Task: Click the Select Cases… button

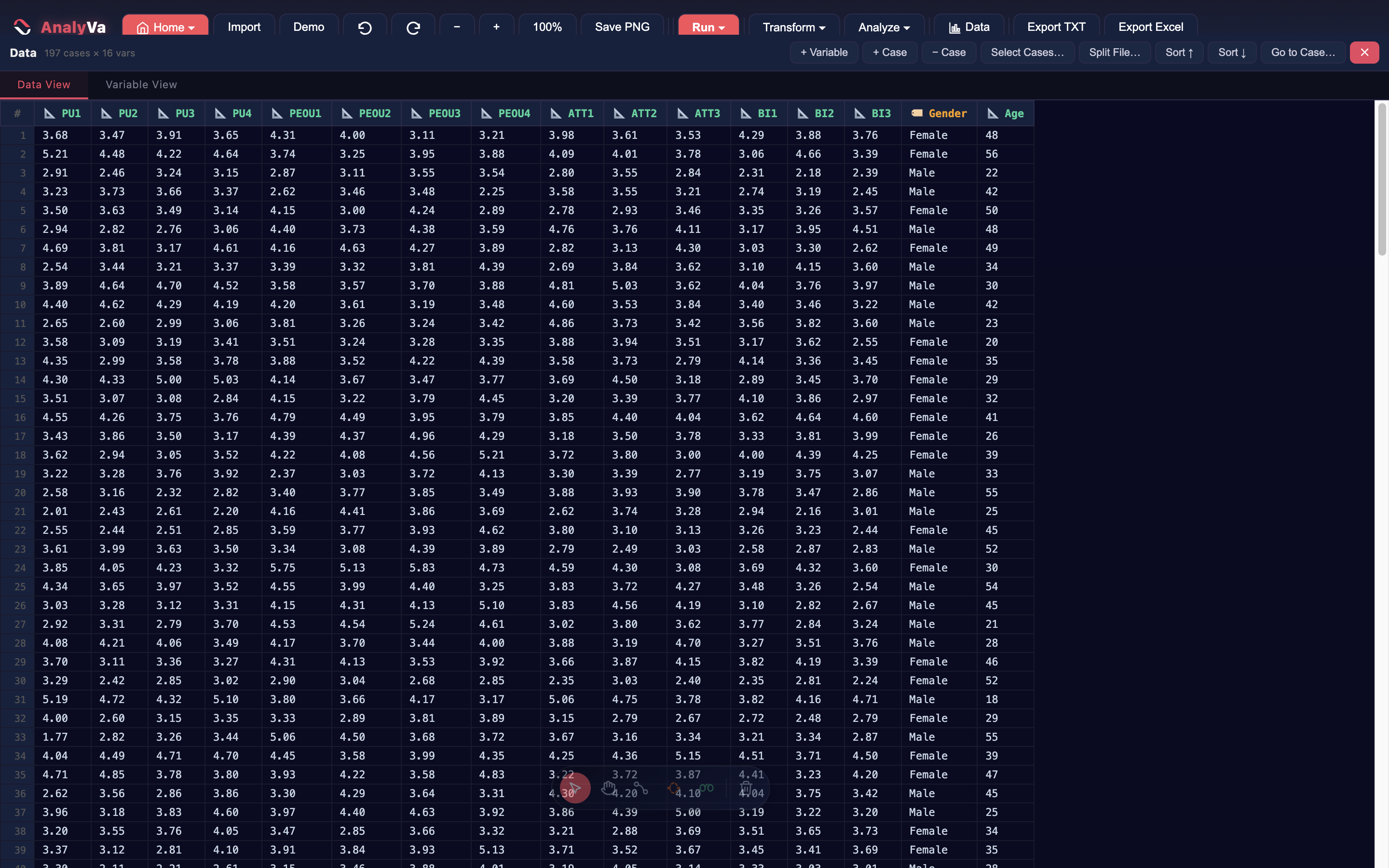Action: [x=1027, y=52]
